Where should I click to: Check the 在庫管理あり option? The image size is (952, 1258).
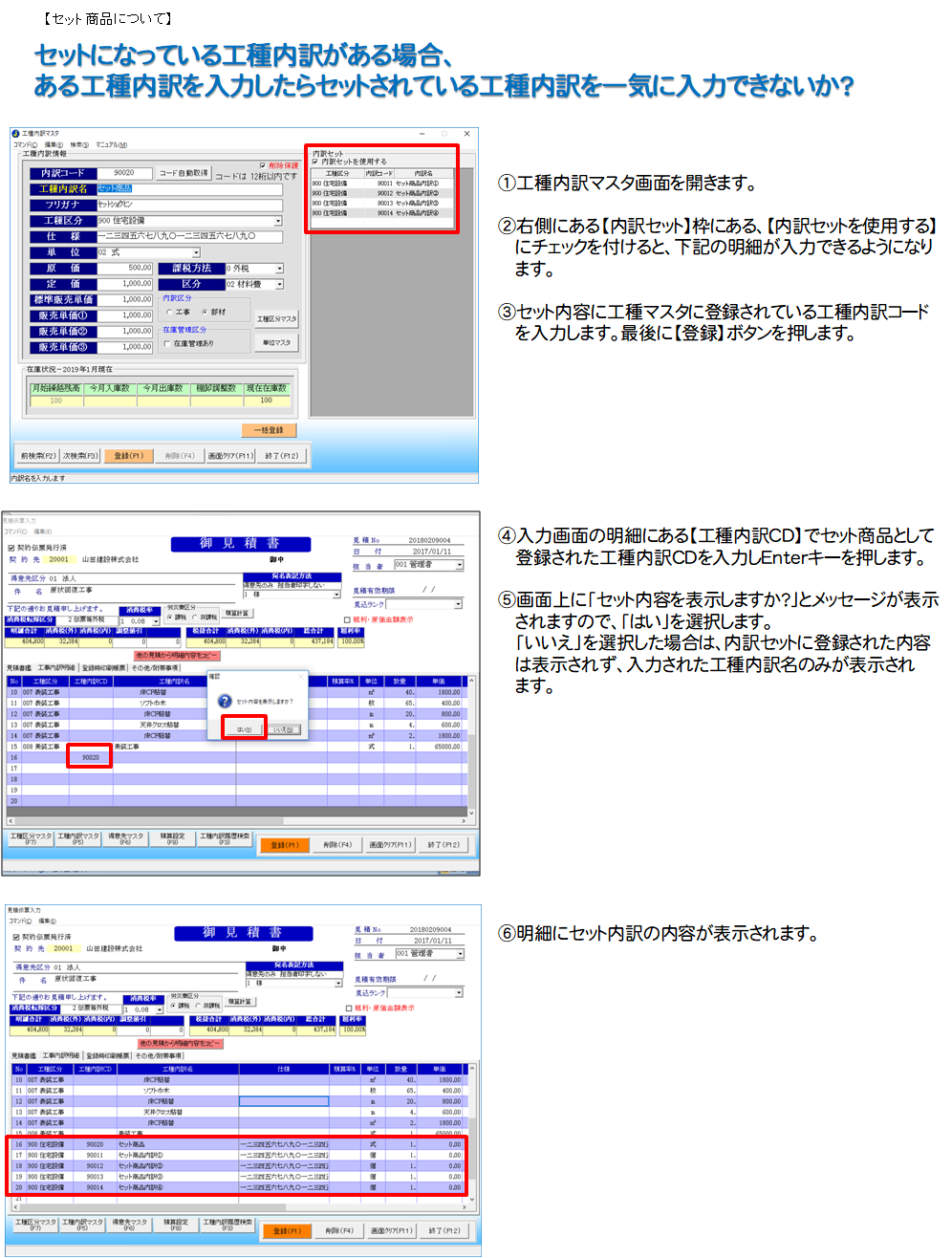tap(166, 343)
